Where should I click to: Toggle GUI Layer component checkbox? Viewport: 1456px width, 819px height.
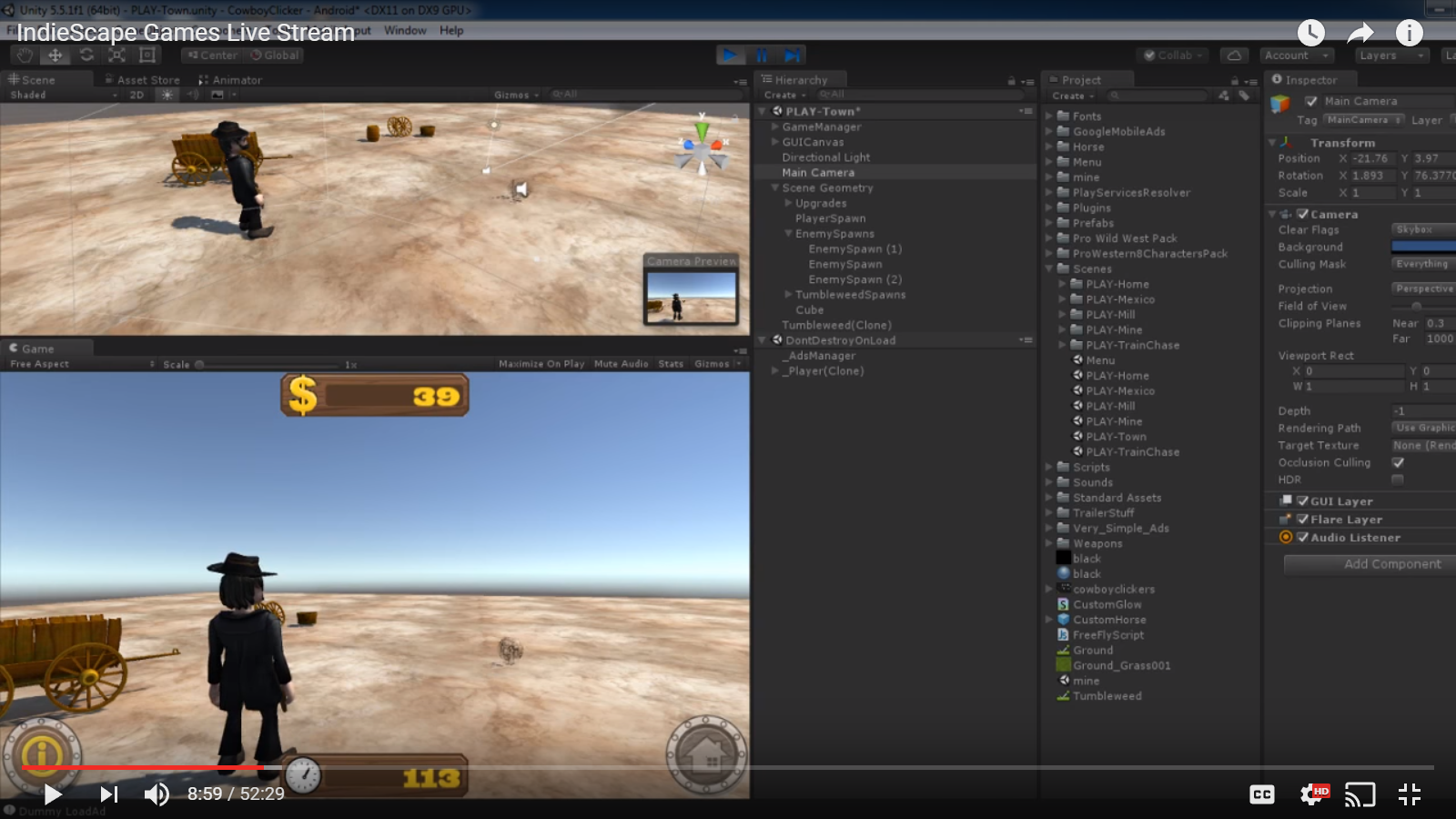(1303, 500)
